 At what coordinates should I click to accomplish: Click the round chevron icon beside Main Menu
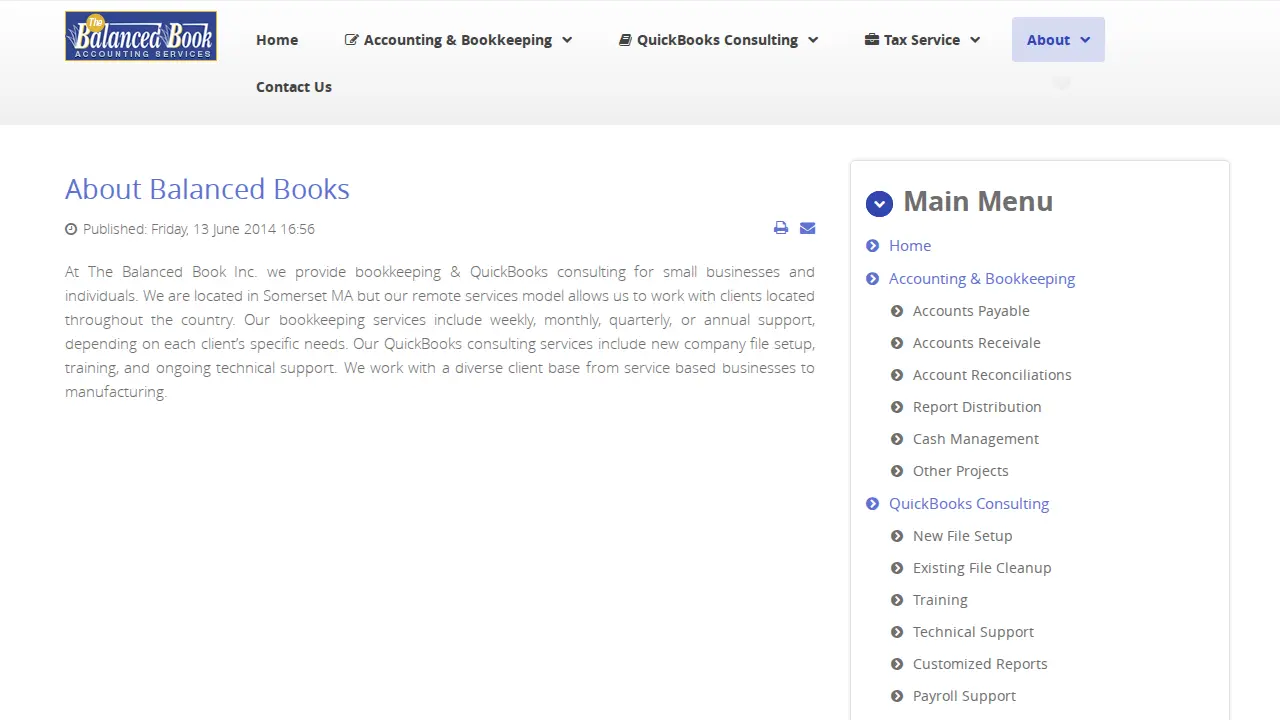pos(879,204)
